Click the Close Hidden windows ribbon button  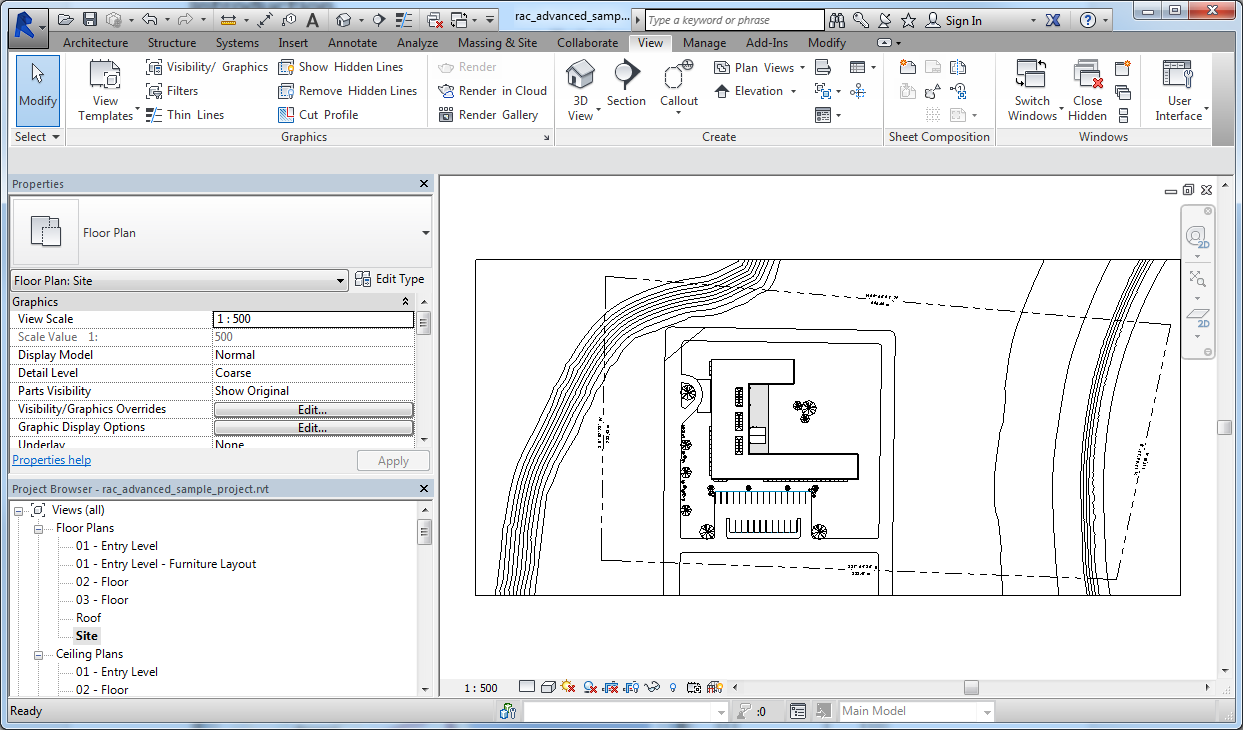click(x=1087, y=90)
